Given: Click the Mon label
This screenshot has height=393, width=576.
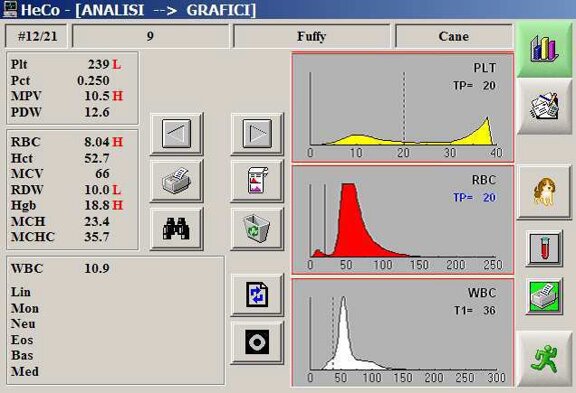Looking at the screenshot, I should click(x=25, y=308).
